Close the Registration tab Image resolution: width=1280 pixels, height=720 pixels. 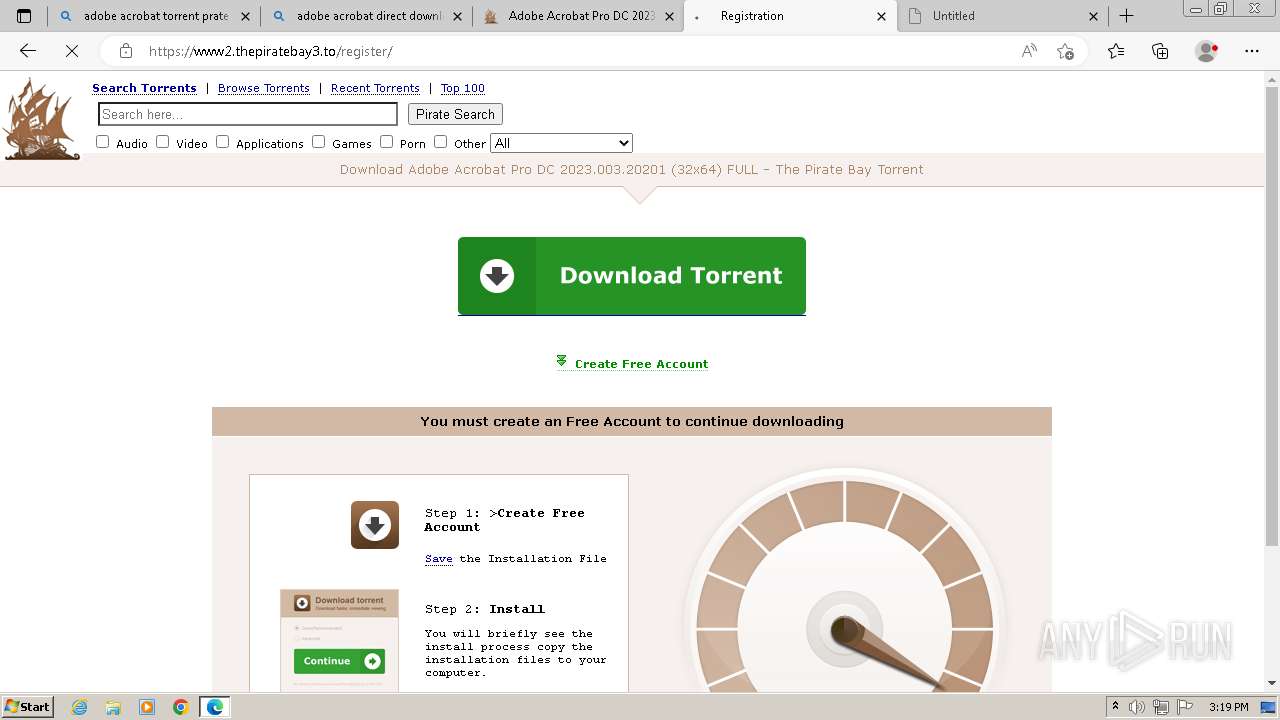click(x=881, y=16)
